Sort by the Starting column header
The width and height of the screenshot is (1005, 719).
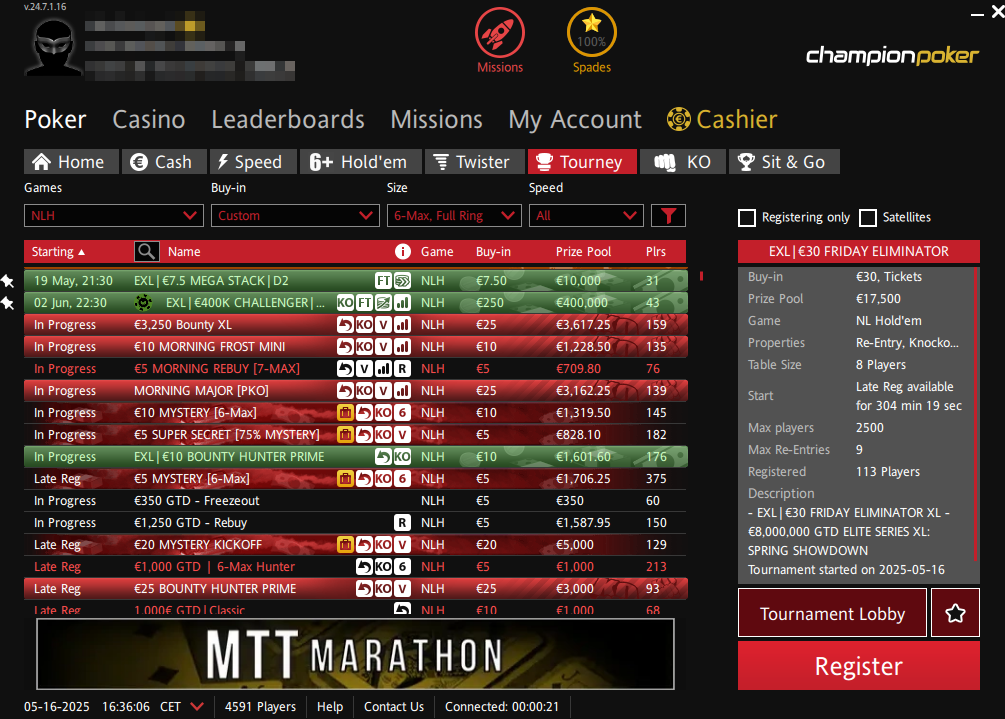[58, 252]
